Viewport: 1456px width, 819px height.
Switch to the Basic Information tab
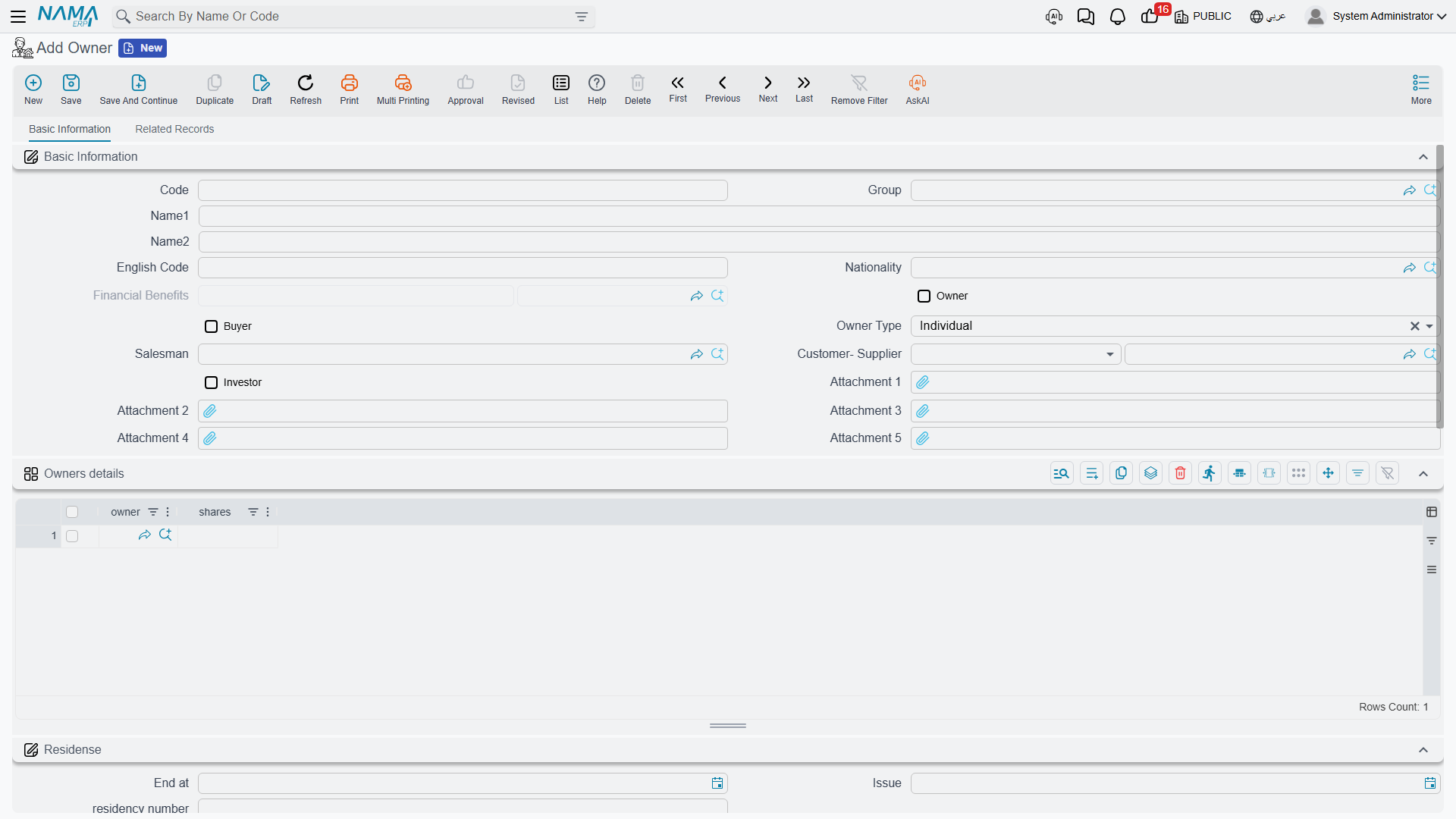70,129
